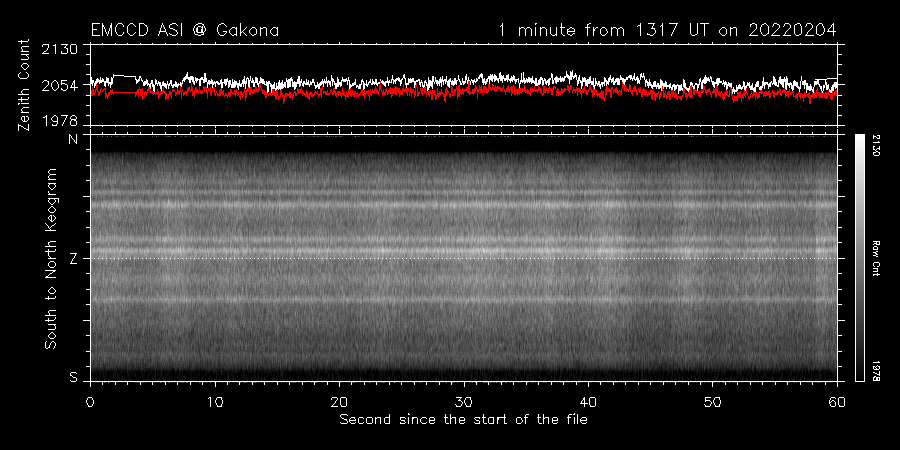Click the 2054 zenith count tick label
This screenshot has height=450, width=900.
click(x=60, y=86)
